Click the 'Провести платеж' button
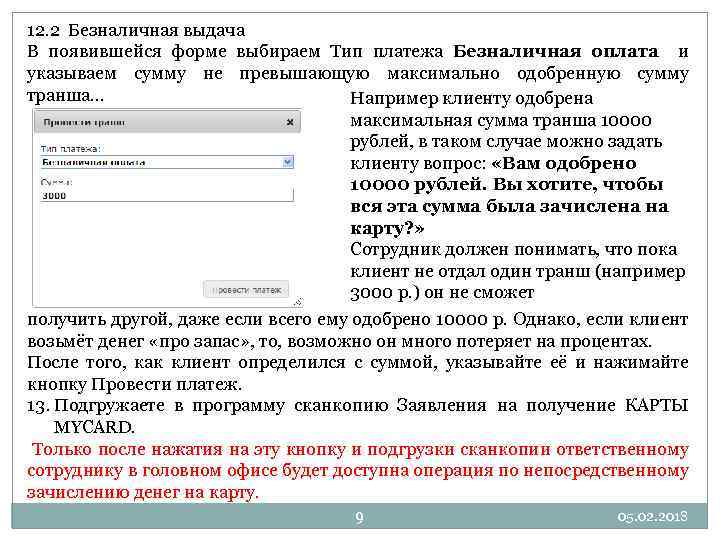 [246, 290]
